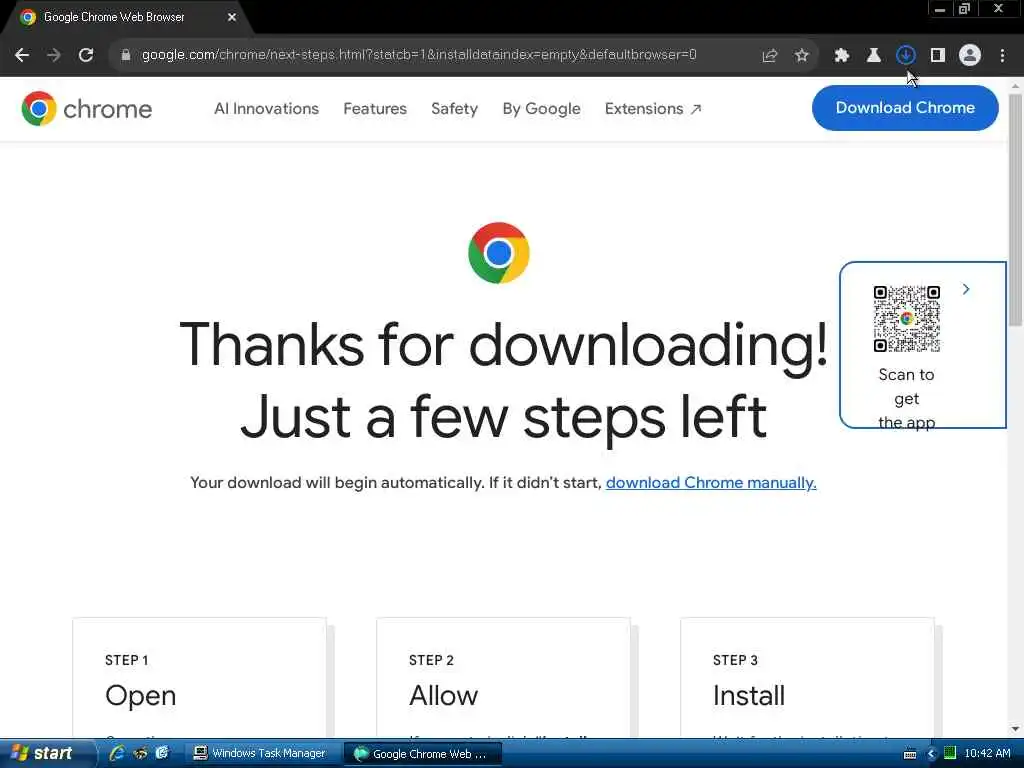Click the keyboard icon in system tray
This screenshot has height=768, width=1024.
(x=910, y=754)
